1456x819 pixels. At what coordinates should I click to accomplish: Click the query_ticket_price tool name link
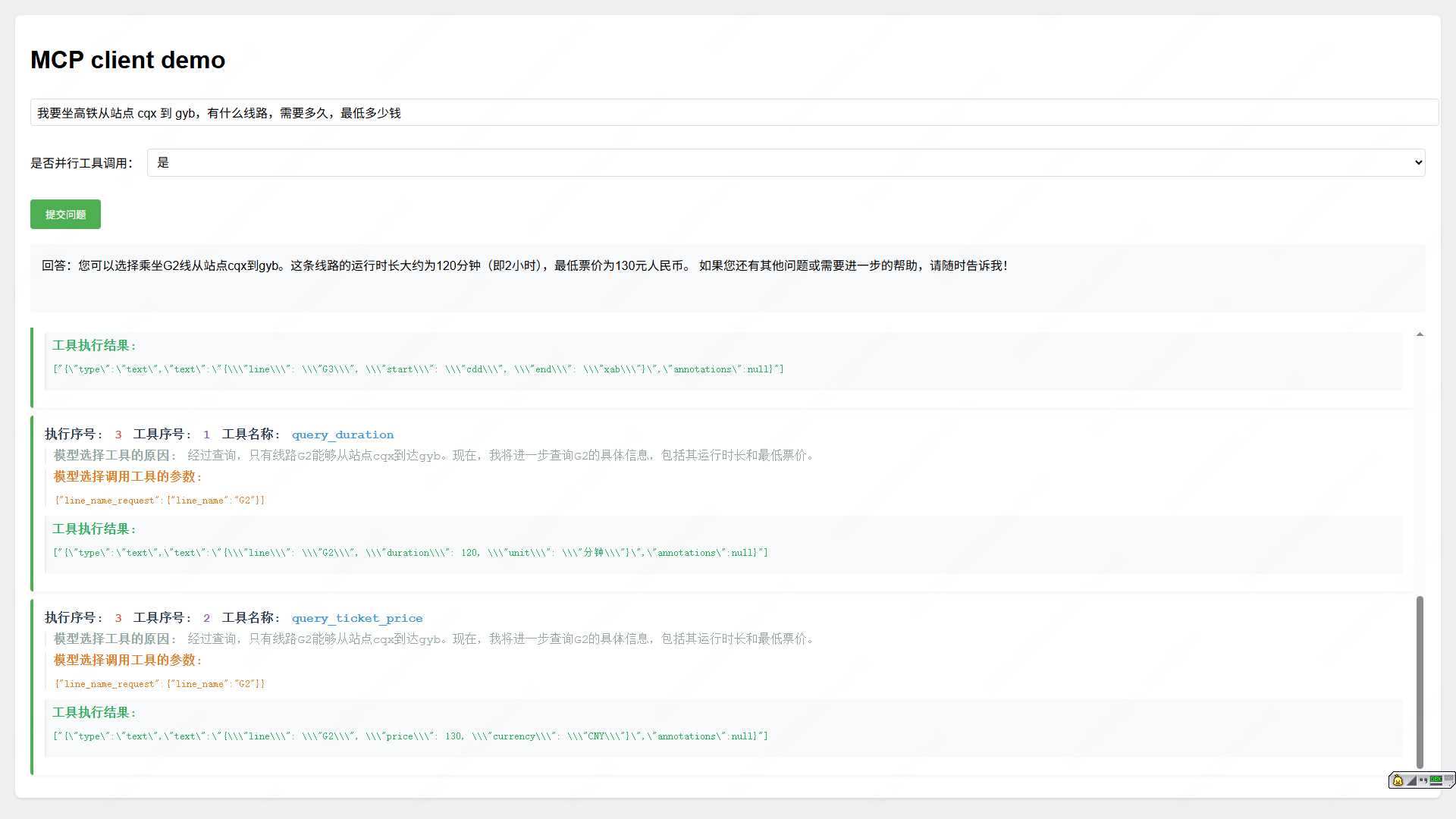pos(357,618)
